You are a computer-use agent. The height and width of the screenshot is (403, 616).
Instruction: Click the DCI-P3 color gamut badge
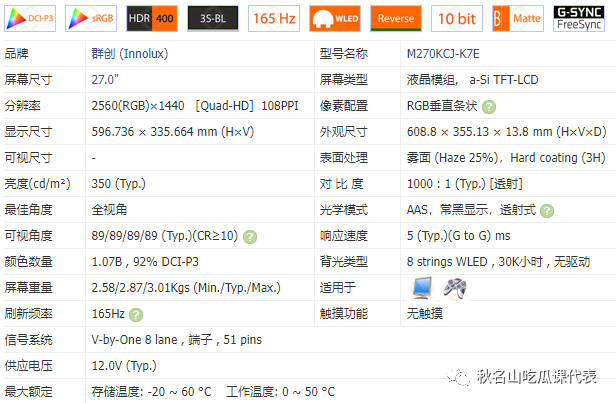(30, 18)
